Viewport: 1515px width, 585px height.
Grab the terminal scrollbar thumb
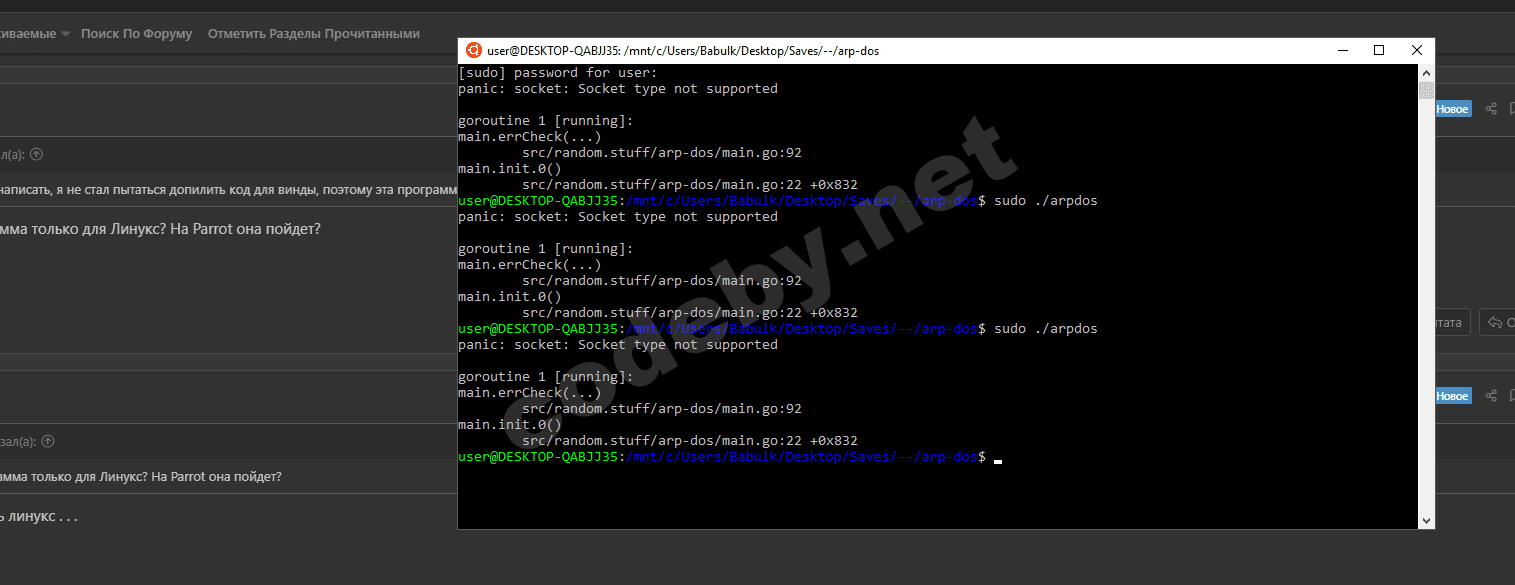[x=1426, y=91]
